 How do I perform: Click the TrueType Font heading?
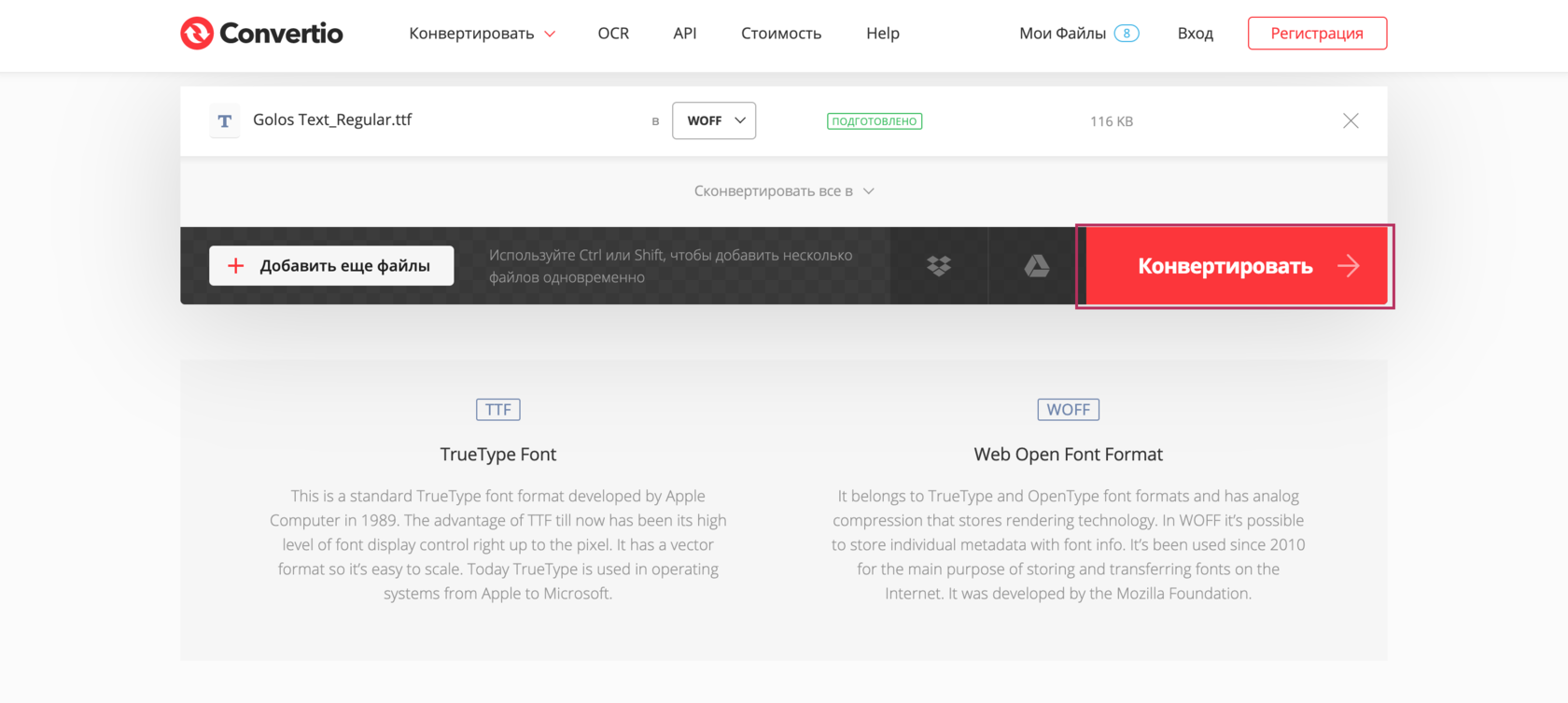point(498,455)
